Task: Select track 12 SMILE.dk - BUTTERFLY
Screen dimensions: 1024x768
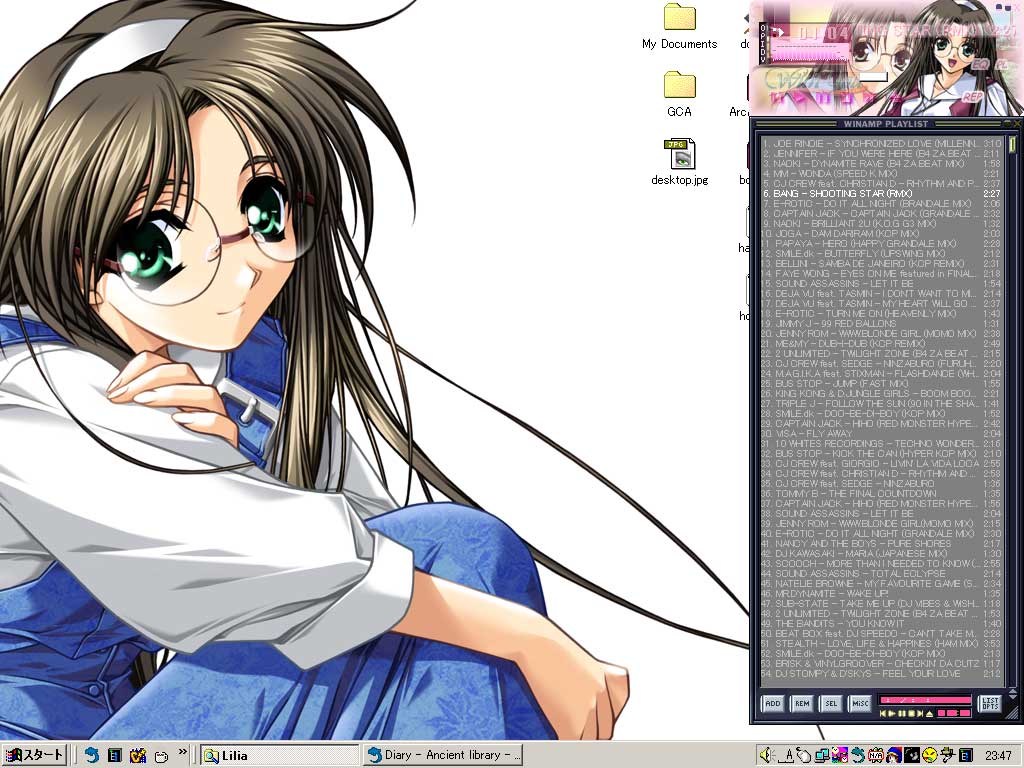Action: pyautogui.click(x=882, y=253)
